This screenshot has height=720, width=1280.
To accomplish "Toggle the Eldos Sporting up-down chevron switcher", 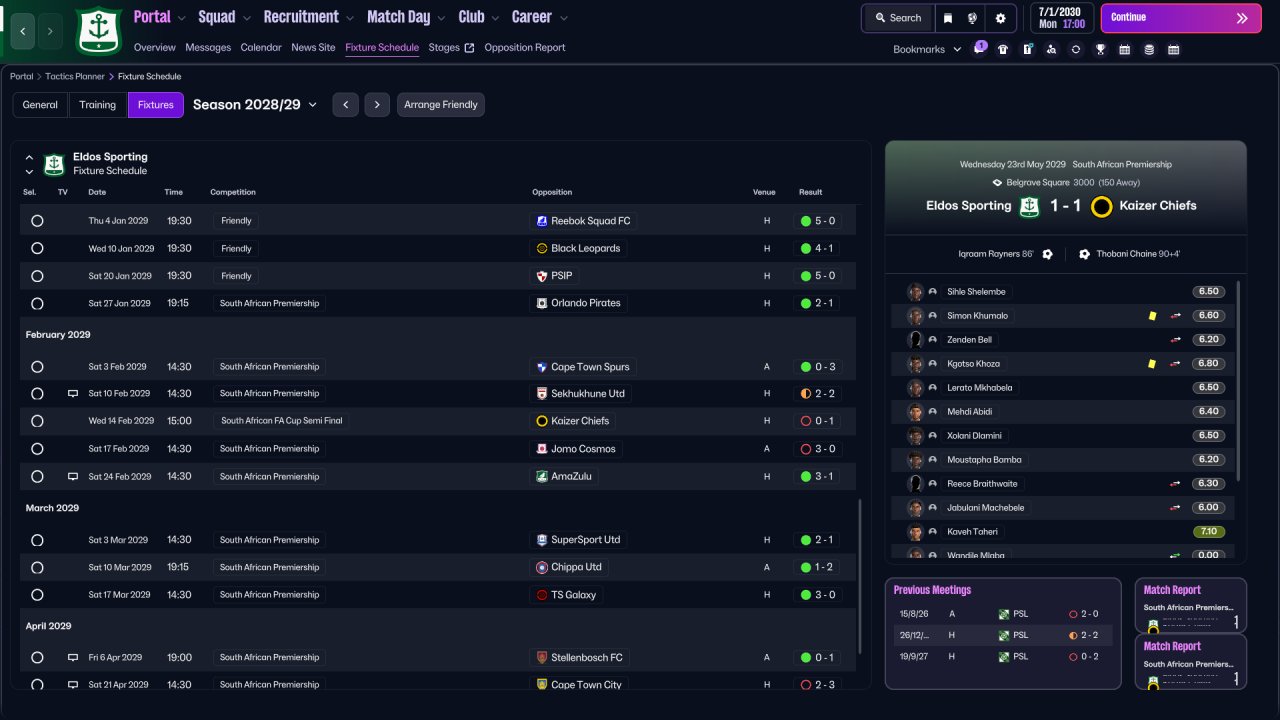I will [29, 164].
